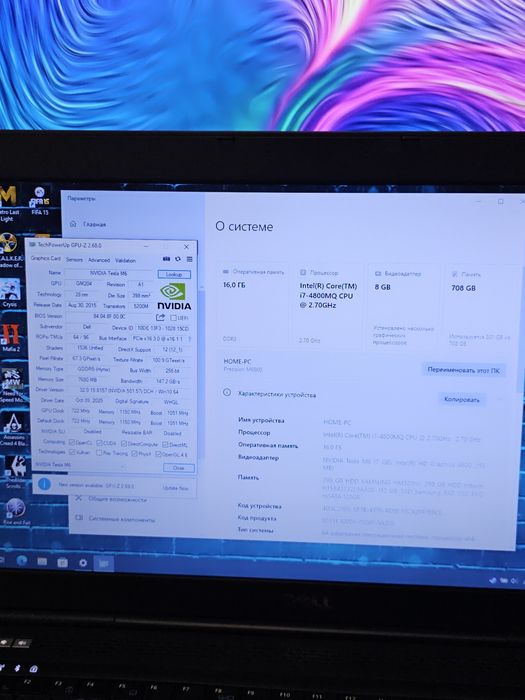Open Elder Scrolls desktop shortcut
The image size is (525, 700).
[x=15, y=471]
